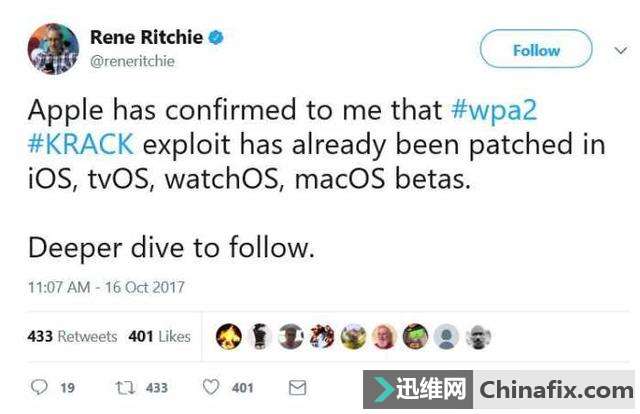Open Rene Ritchie's profile avatar
Screen dimensions: 640x414
(53, 49)
